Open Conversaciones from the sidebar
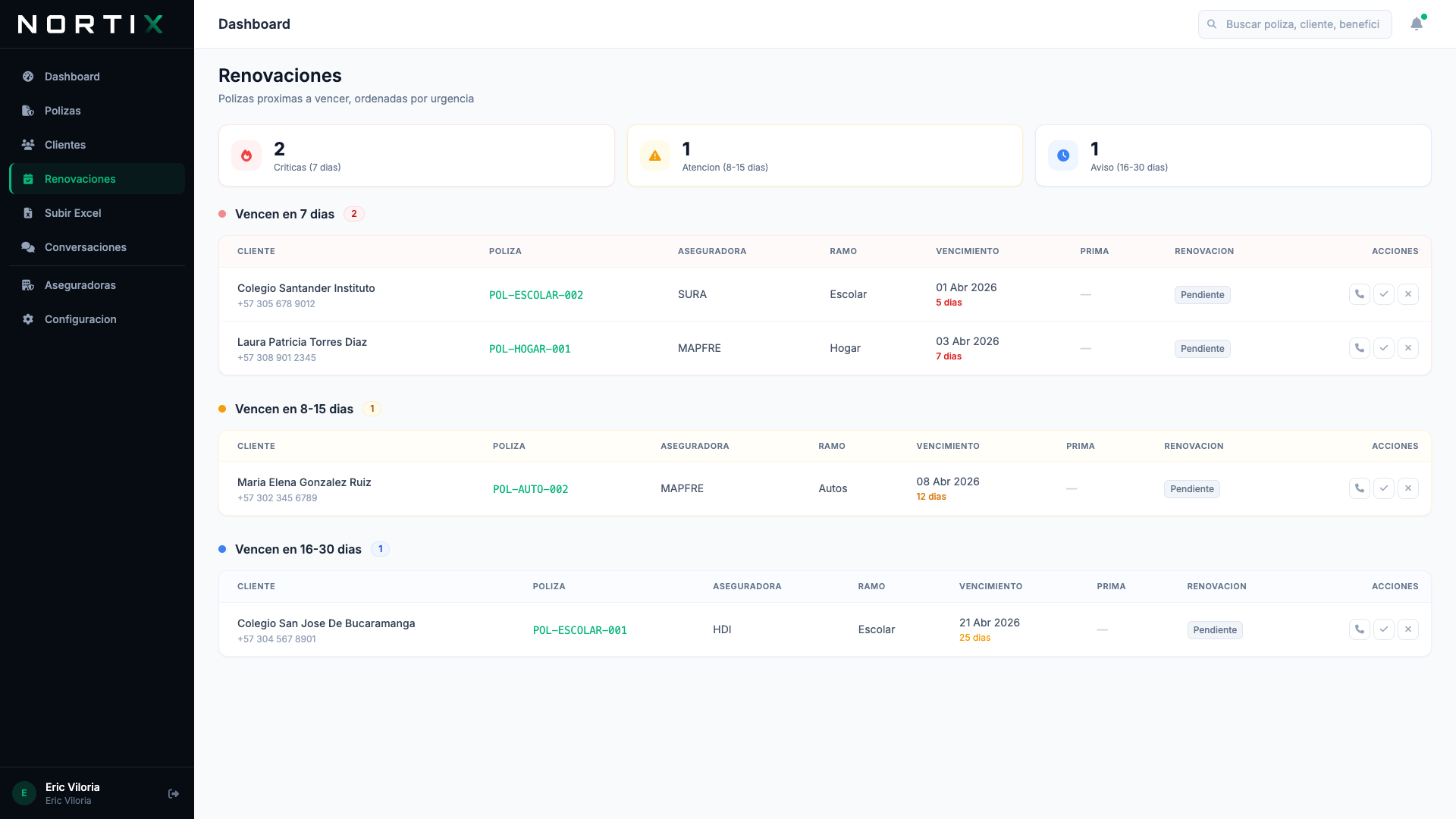Viewport: 1456px width, 819px height. pyautogui.click(x=85, y=247)
